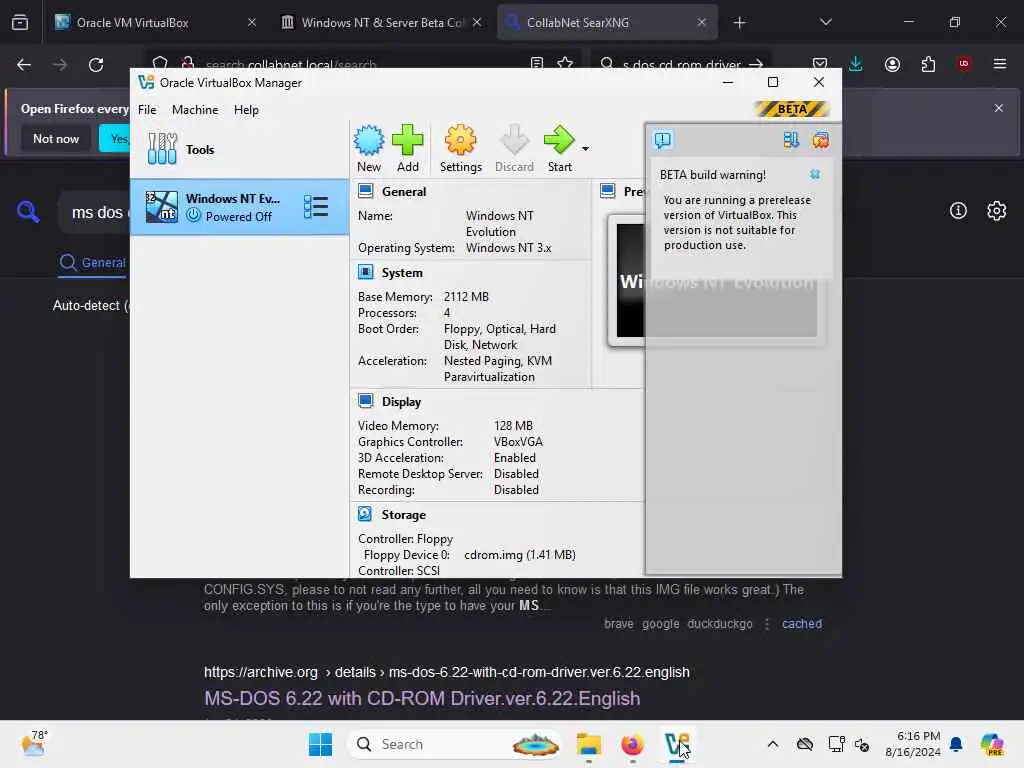
Task: Click the SearXNG magnifier search icon
Action: click(28, 212)
